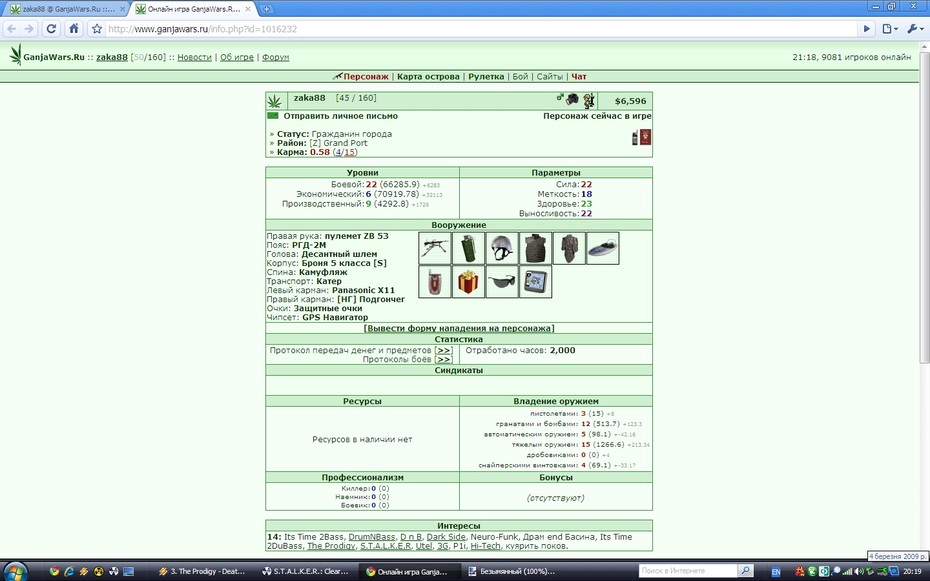Click the go arrow beside address bar
This screenshot has width=930, height=581.
pyautogui.click(x=867, y=28)
